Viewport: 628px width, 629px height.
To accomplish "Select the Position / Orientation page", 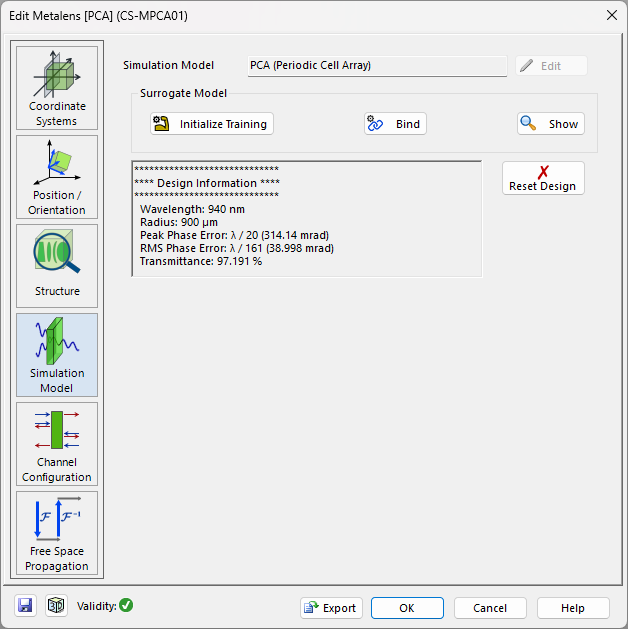I will [57, 177].
